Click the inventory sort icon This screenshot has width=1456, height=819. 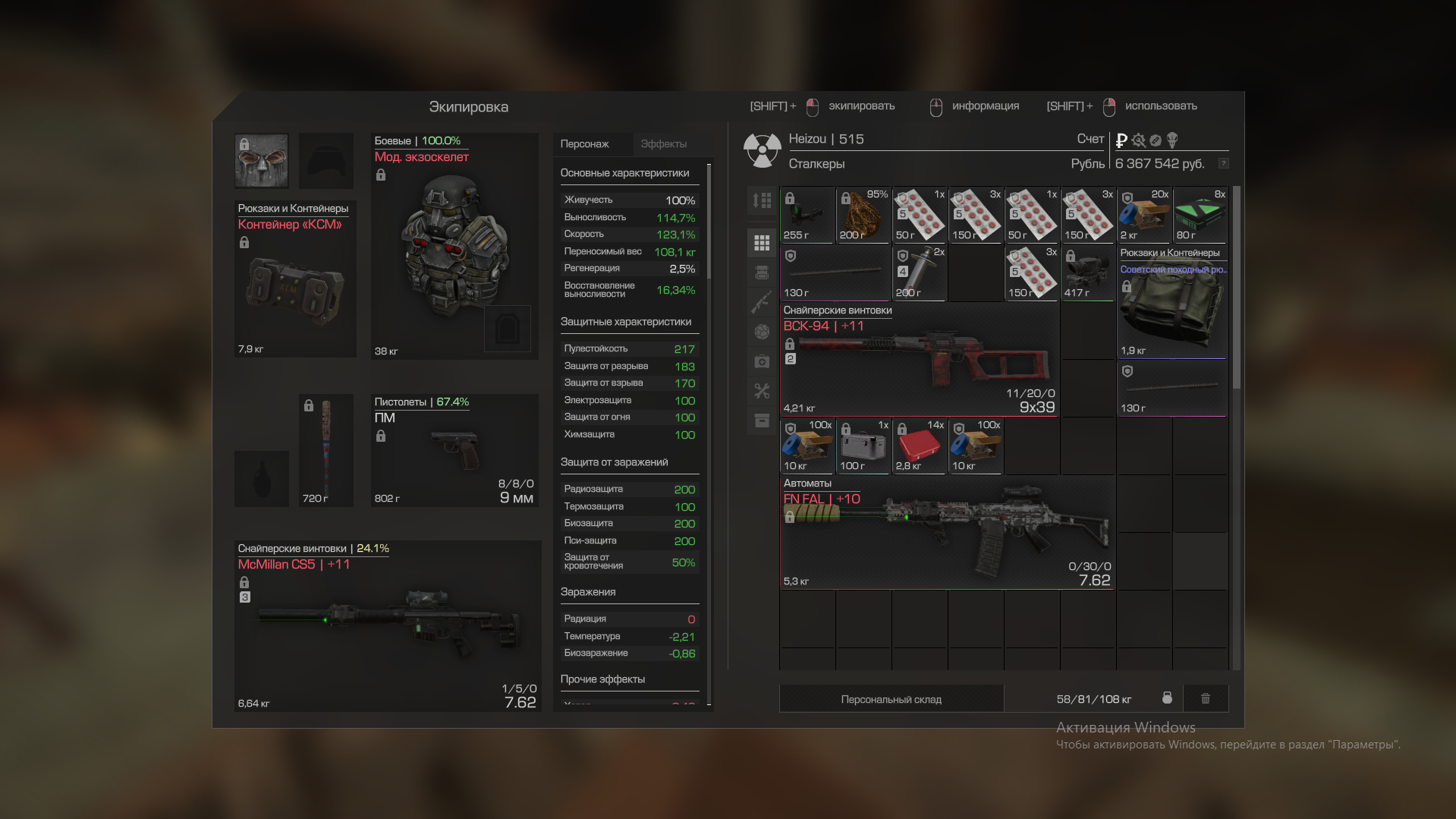(x=762, y=200)
